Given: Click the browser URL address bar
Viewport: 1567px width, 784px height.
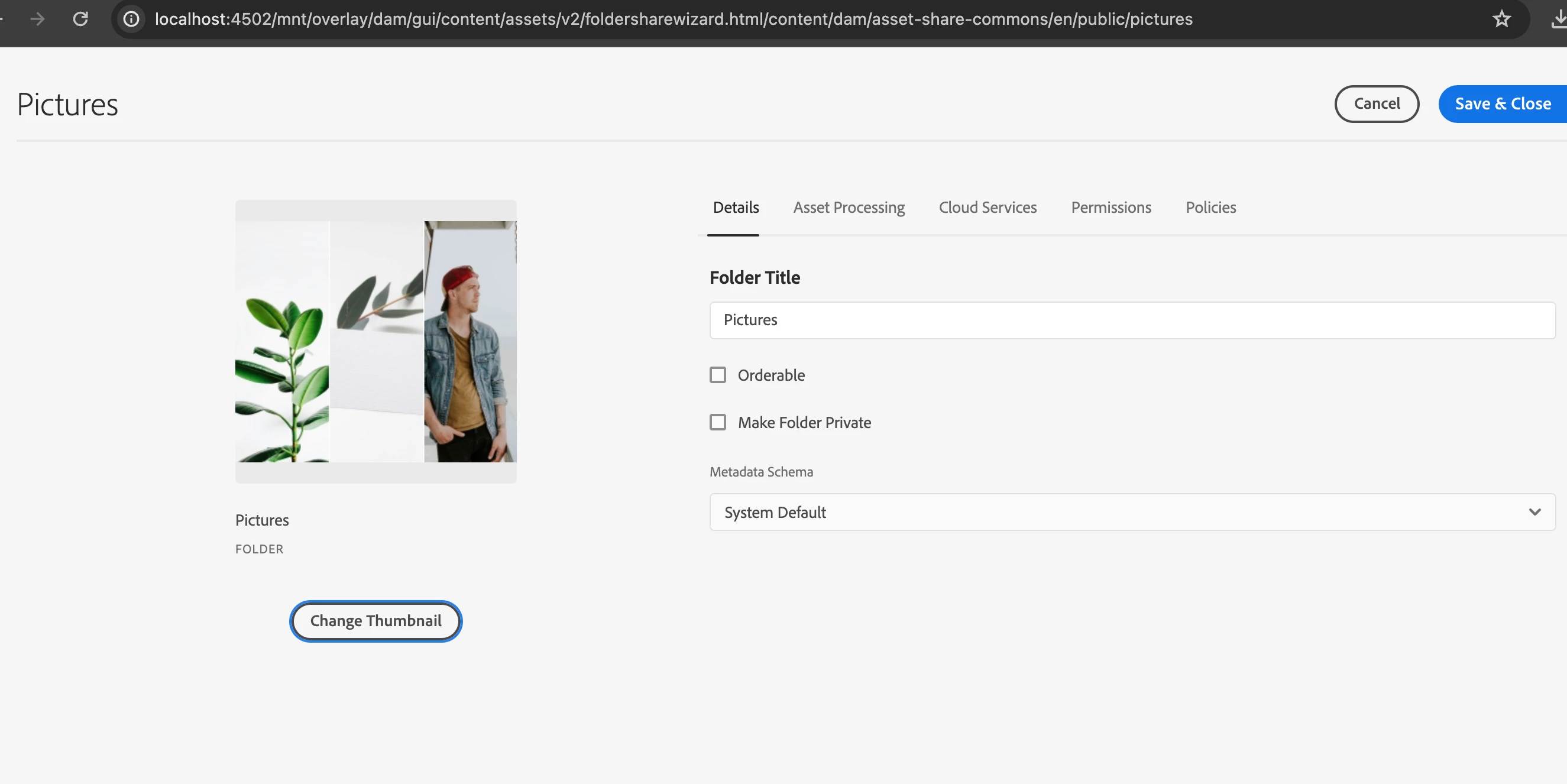Looking at the screenshot, I should pyautogui.click(x=673, y=19).
